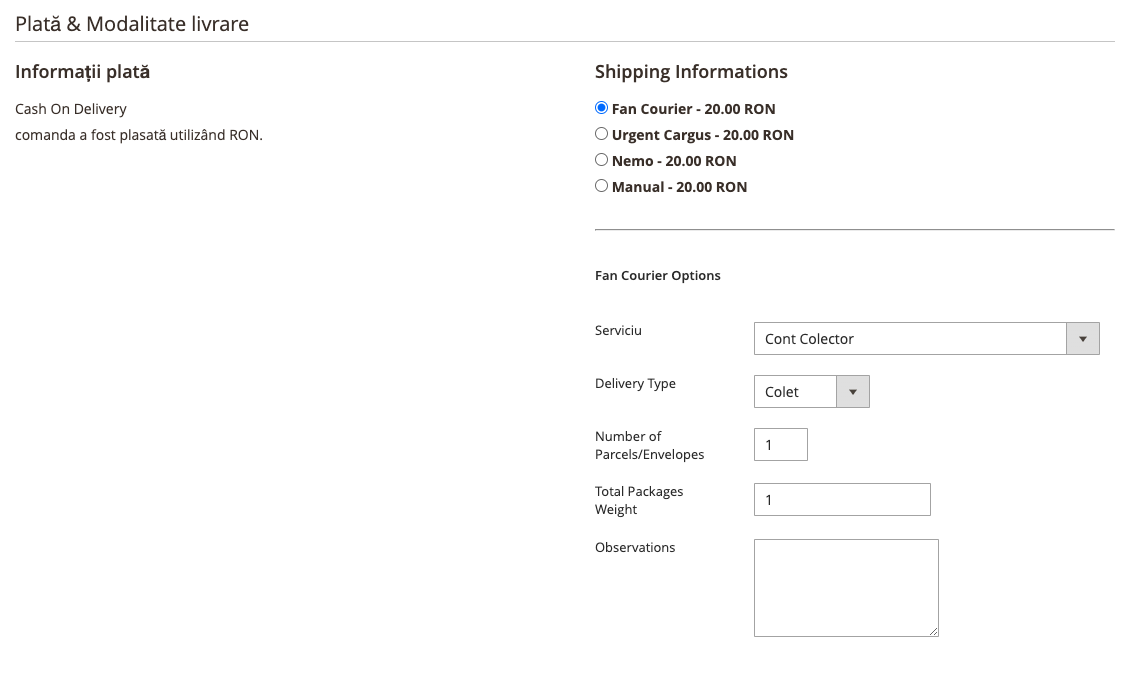Click the Observations textarea resize handle
The image size is (1121, 678).
click(934, 632)
